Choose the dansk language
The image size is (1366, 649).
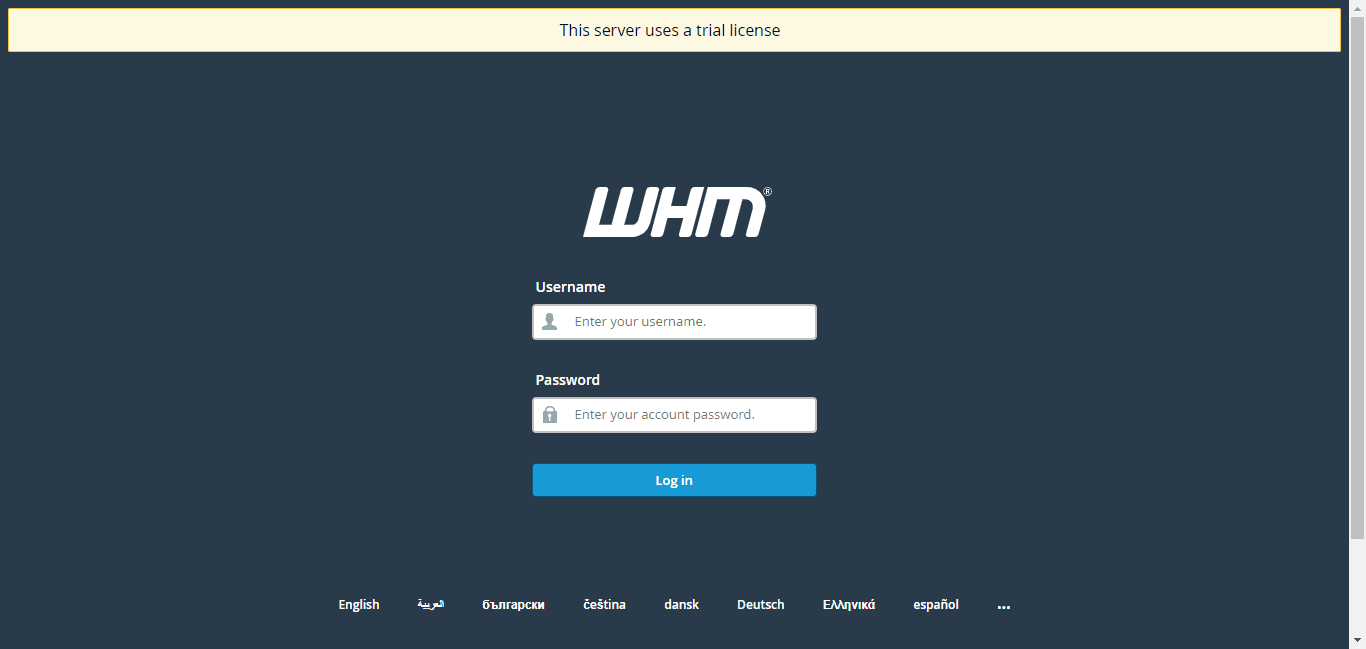681,604
